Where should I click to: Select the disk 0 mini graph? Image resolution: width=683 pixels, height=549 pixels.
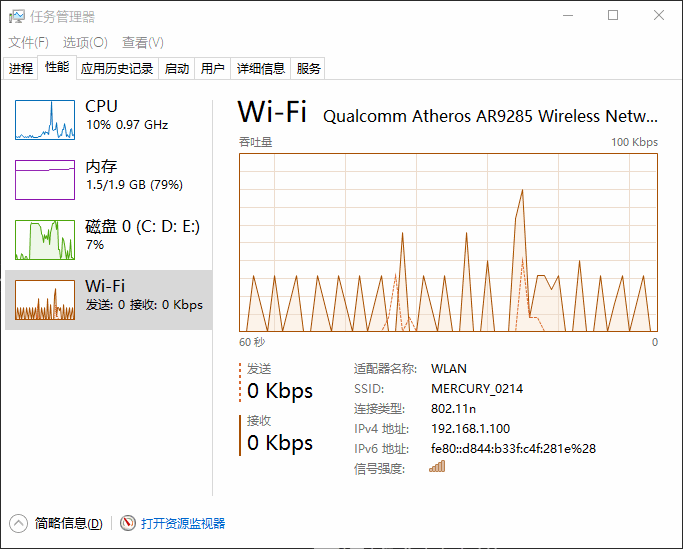click(x=45, y=240)
